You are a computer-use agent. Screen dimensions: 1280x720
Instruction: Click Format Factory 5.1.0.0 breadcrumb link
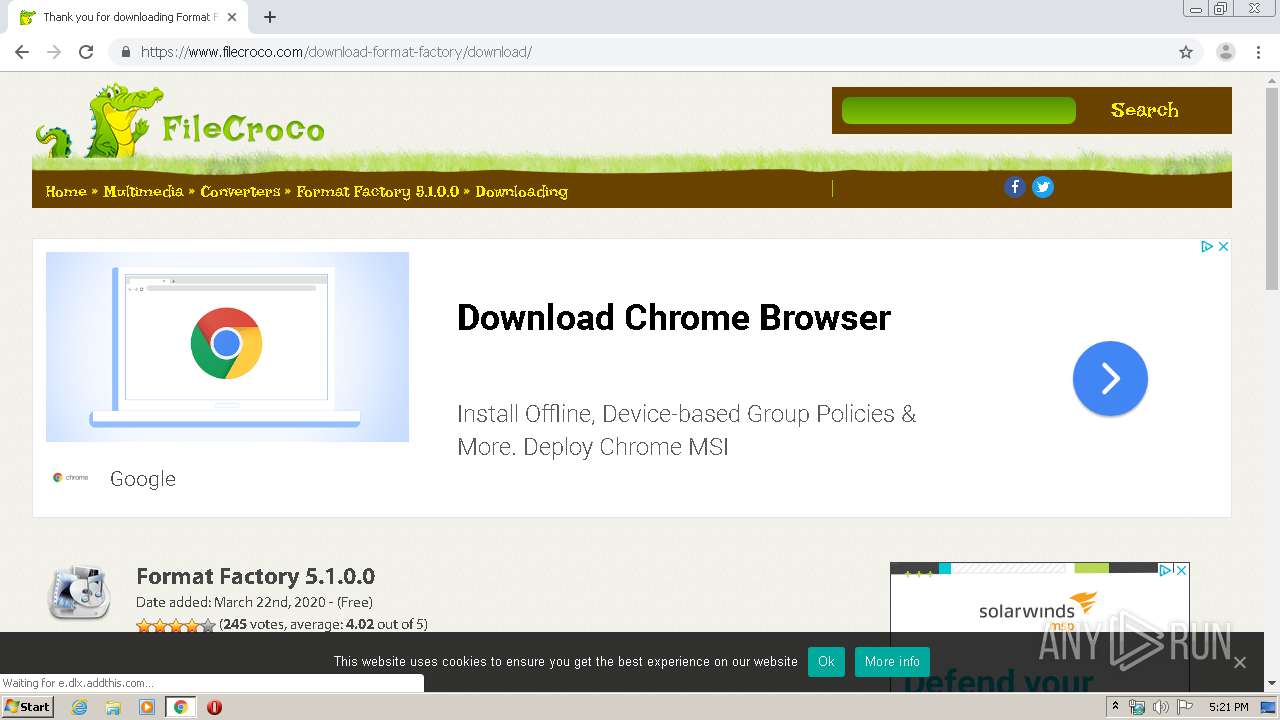pyautogui.click(x=377, y=191)
